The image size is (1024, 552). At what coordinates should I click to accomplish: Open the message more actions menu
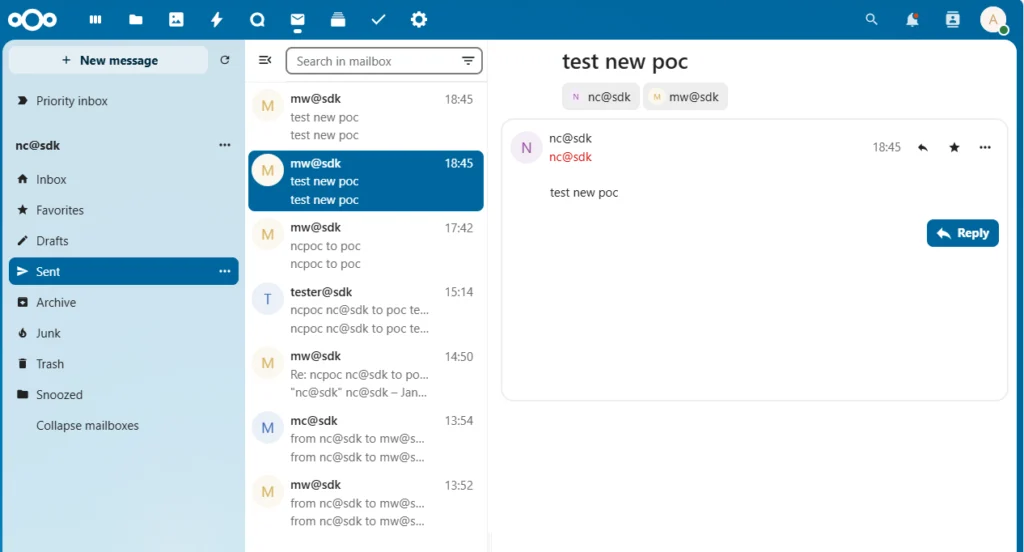985,147
